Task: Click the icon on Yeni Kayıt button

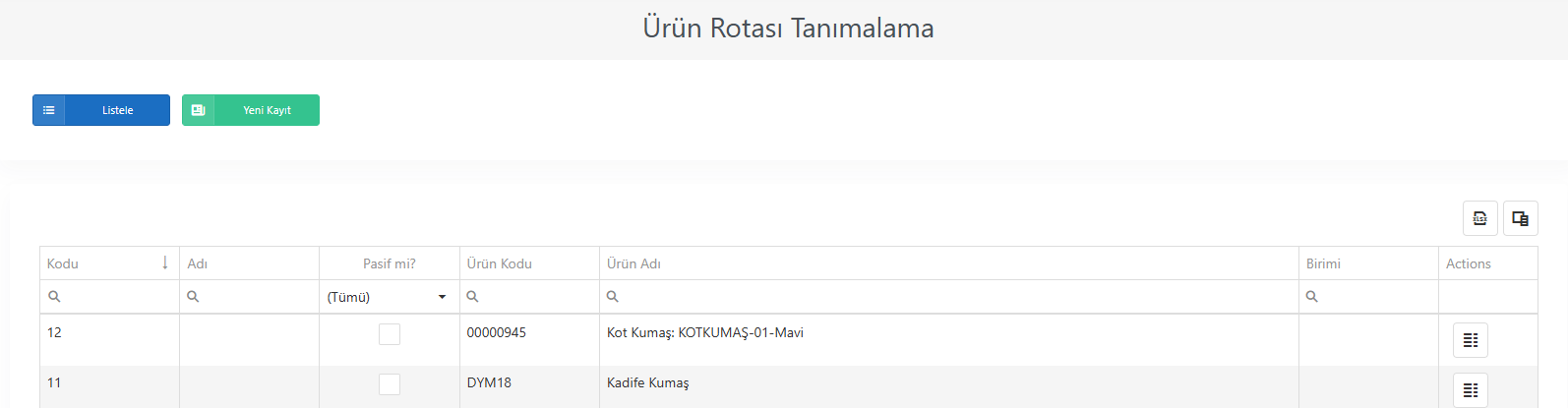Action: [198, 110]
